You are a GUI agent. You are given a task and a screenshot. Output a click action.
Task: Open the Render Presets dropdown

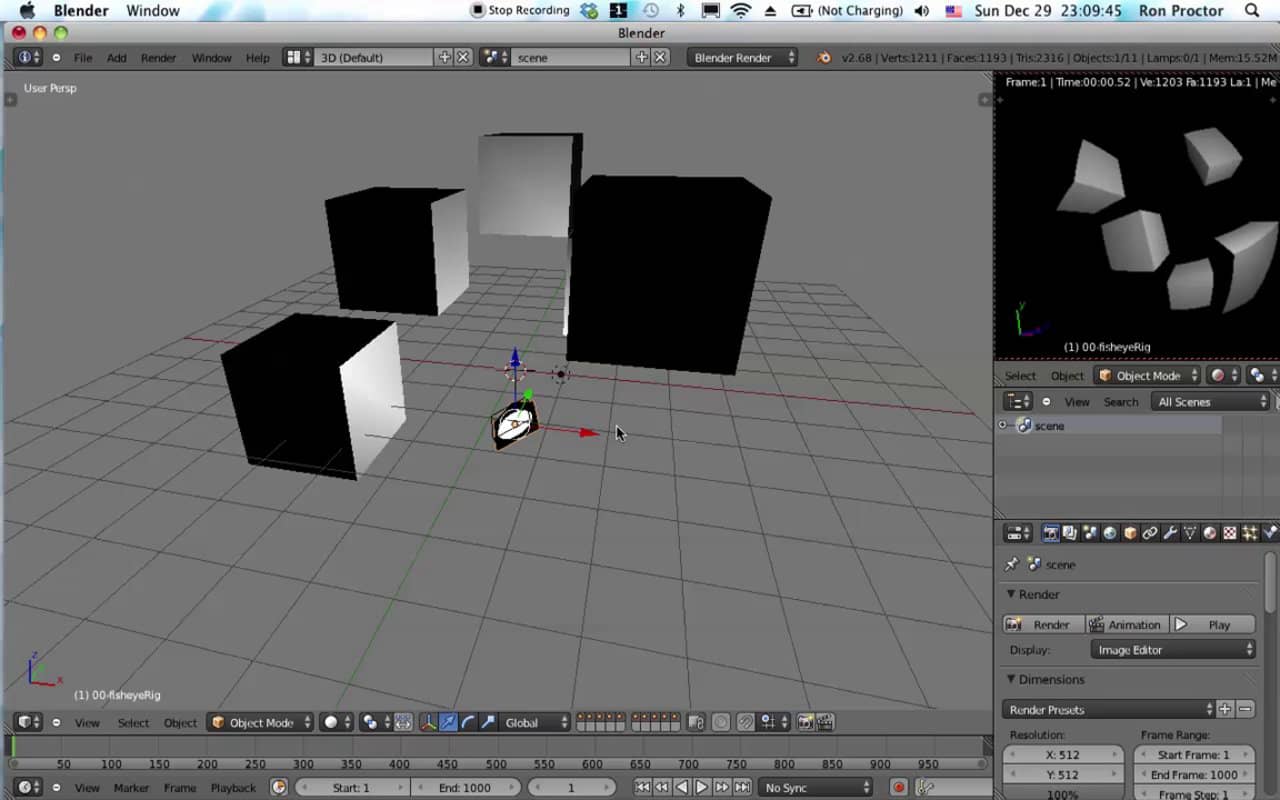(x=1109, y=709)
